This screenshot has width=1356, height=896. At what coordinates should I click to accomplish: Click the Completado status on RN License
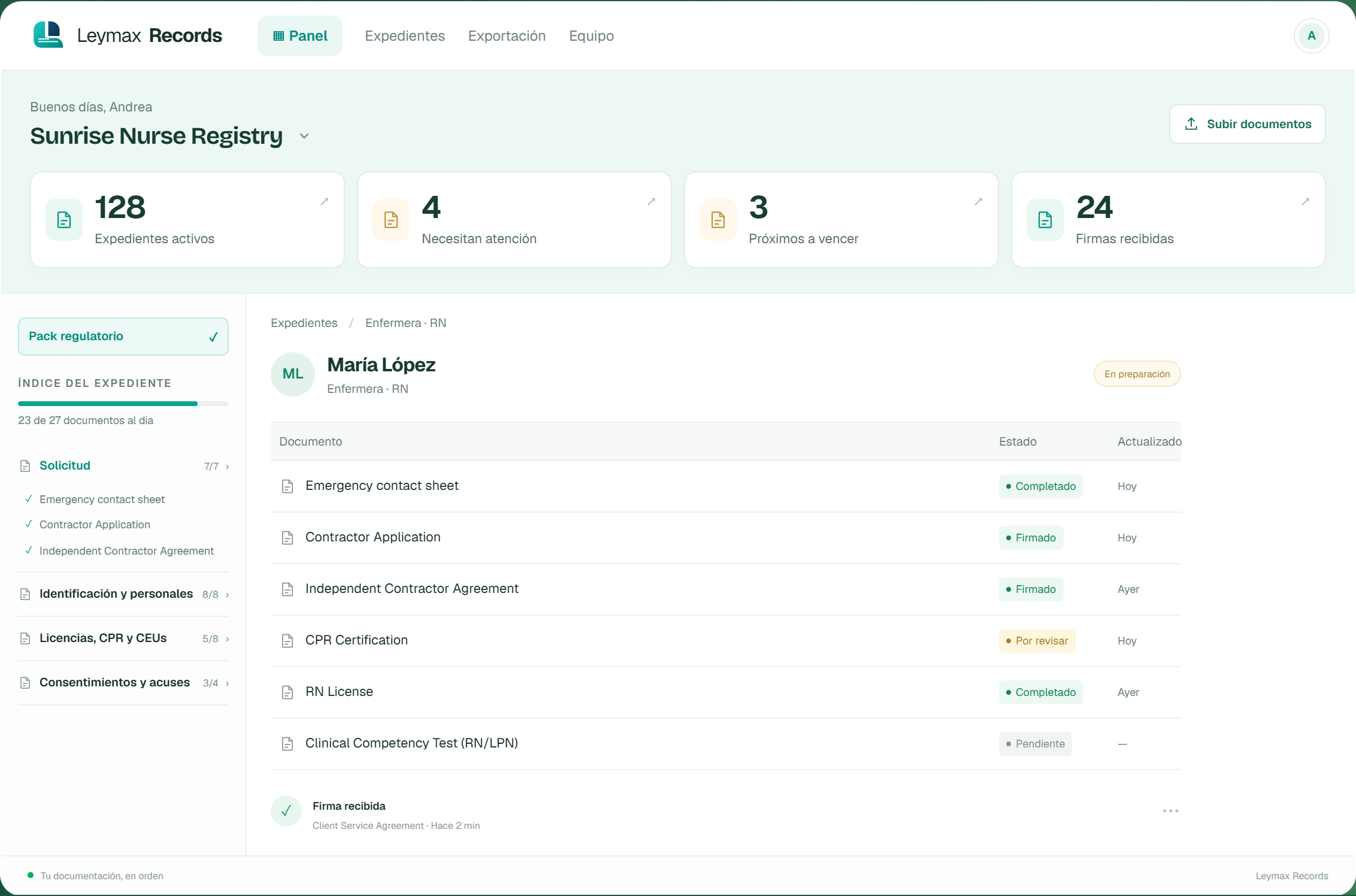tap(1040, 692)
